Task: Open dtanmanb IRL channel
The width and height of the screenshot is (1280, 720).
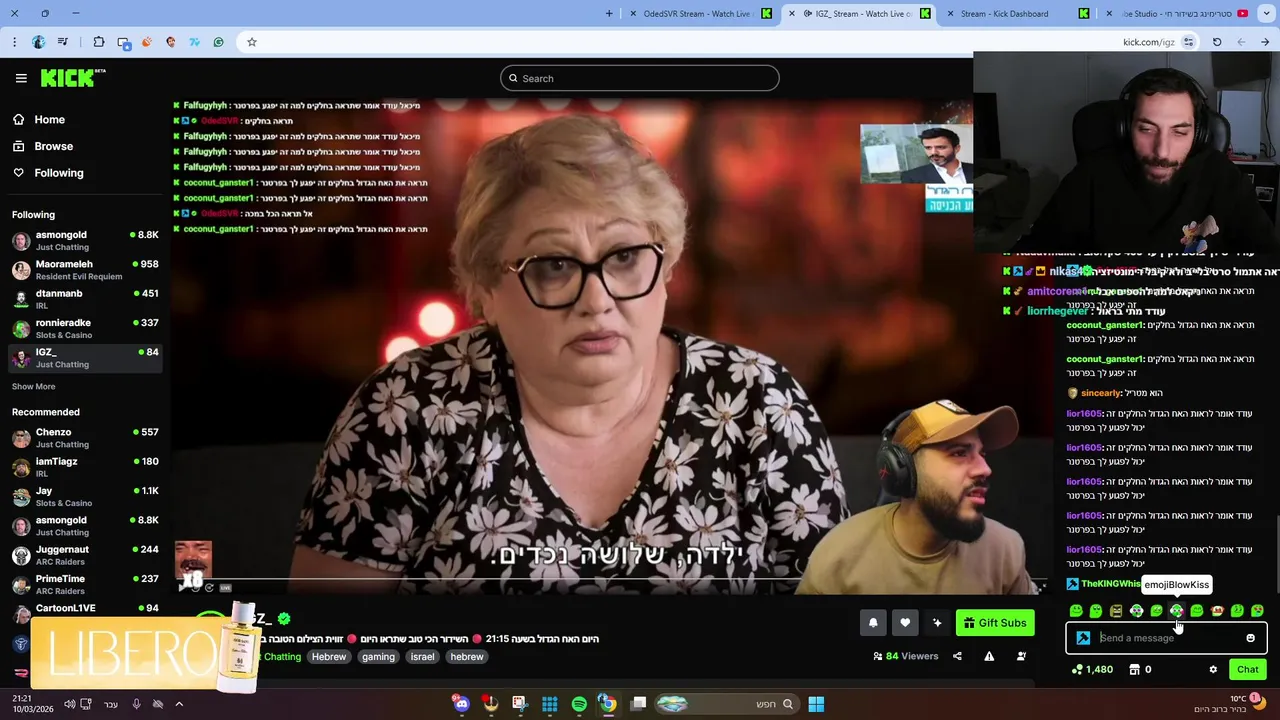Action: [x=84, y=299]
